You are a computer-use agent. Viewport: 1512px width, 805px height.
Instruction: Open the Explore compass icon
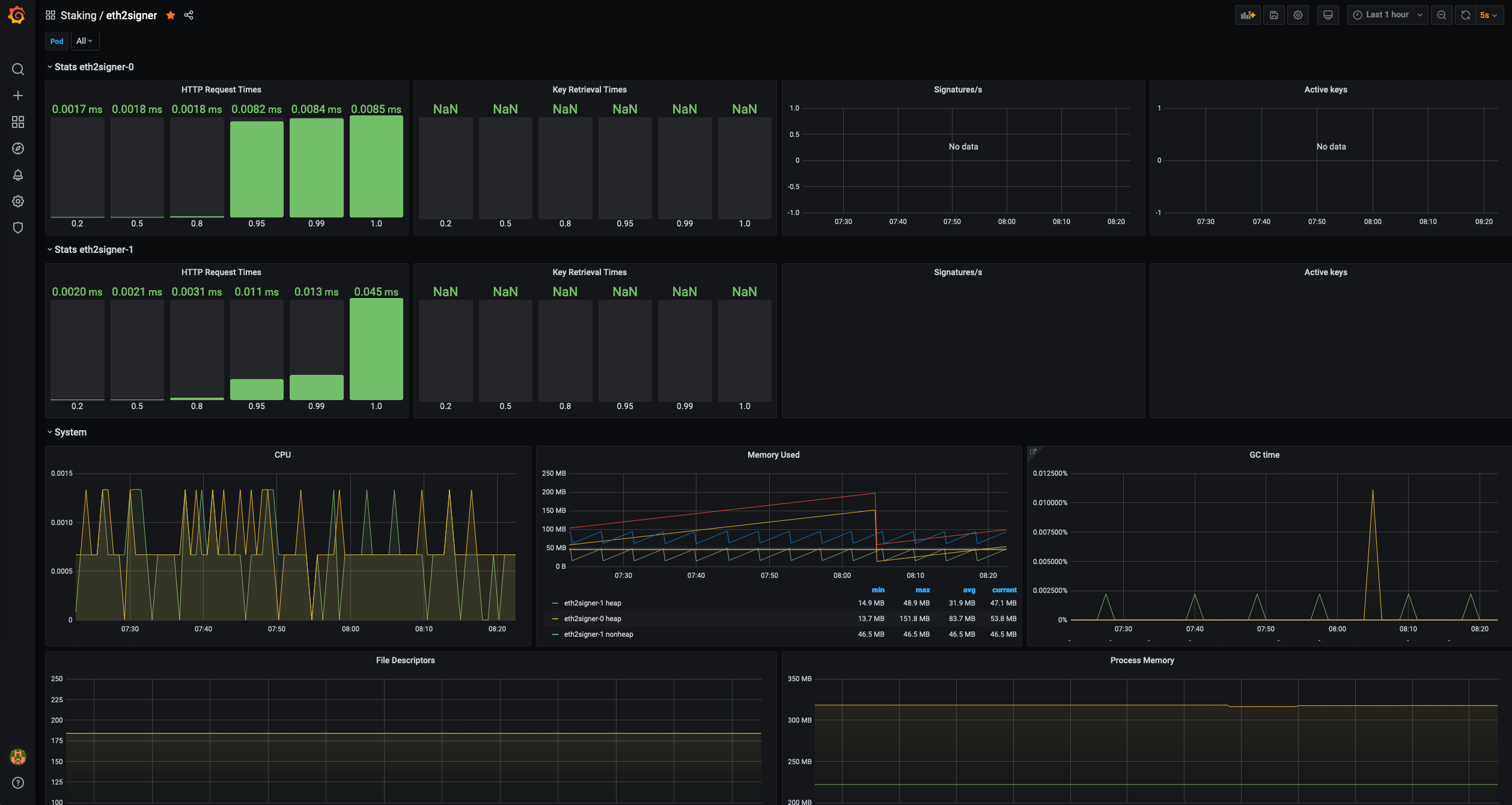click(18, 148)
